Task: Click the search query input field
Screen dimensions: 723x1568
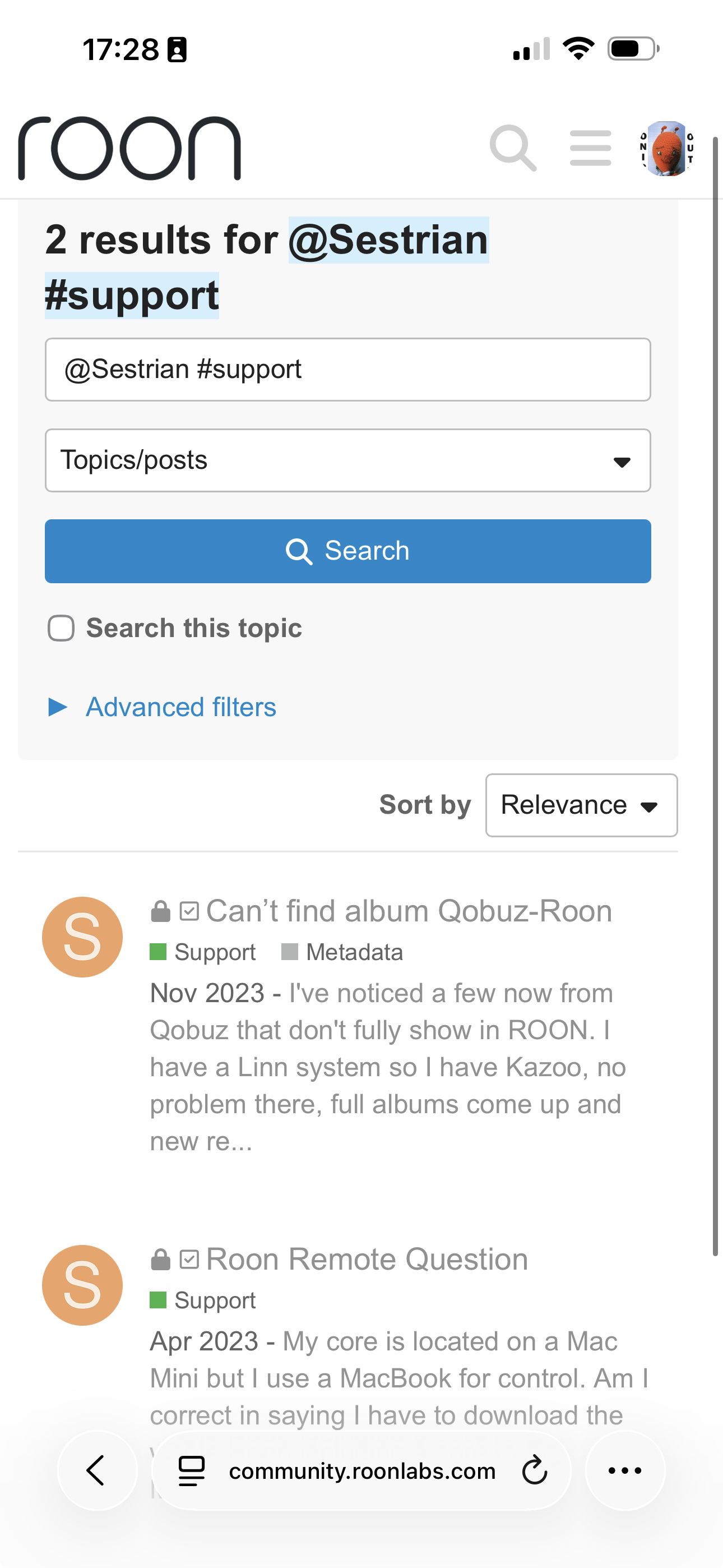Action: [x=347, y=370]
